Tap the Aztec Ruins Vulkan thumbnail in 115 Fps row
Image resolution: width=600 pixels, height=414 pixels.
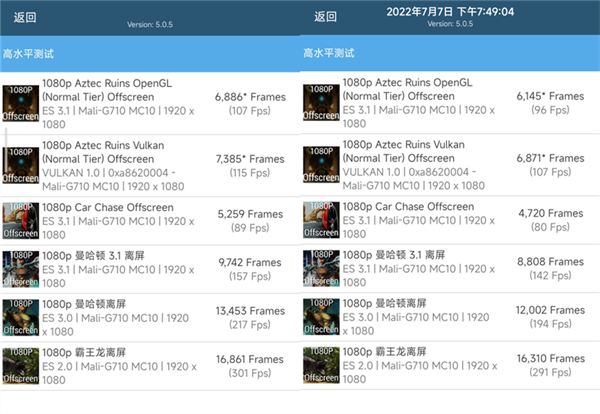coord(20,164)
